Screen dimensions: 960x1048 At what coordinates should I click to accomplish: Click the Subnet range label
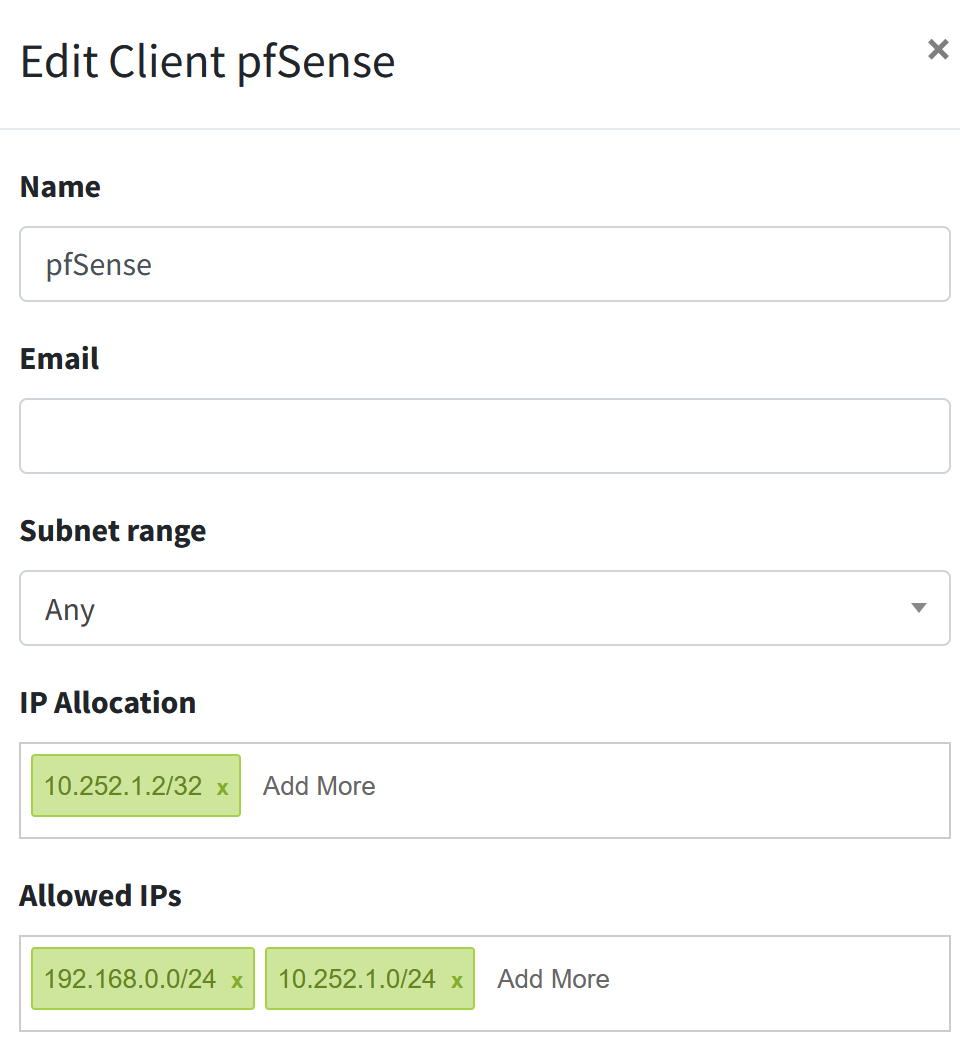[113, 531]
